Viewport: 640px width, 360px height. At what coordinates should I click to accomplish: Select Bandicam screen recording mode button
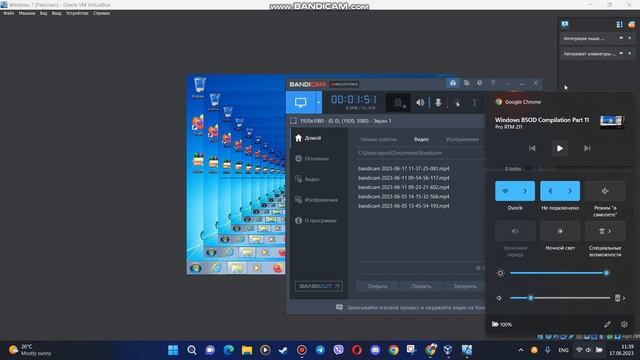tap(301, 102)
